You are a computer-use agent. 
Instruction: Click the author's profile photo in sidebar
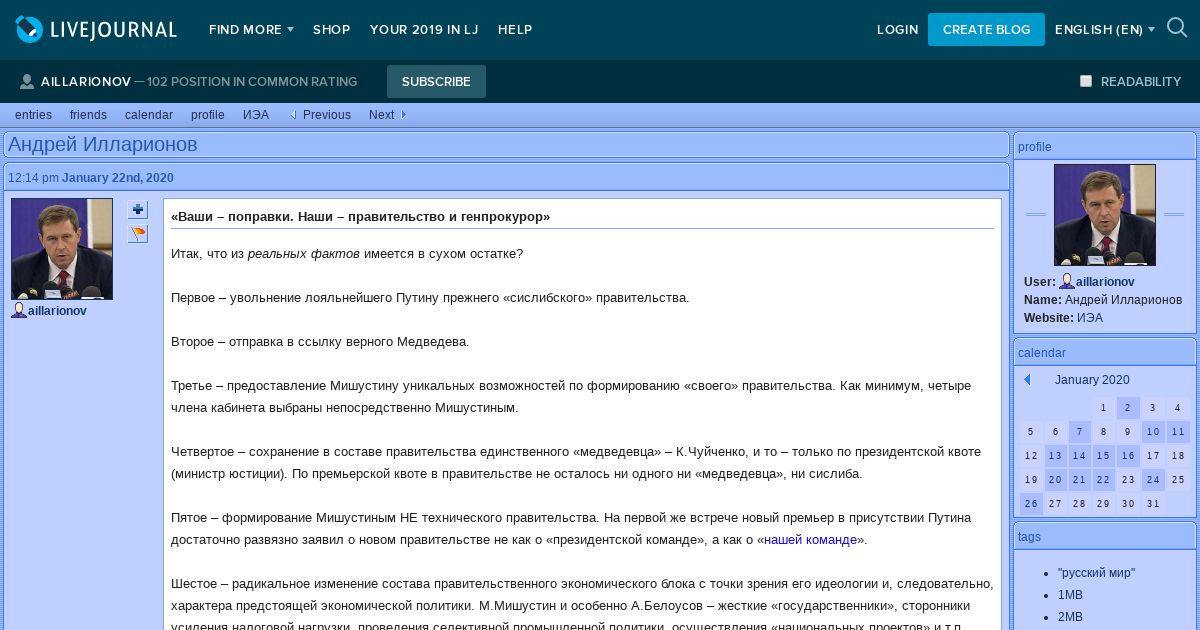(x=1104, y=215)
